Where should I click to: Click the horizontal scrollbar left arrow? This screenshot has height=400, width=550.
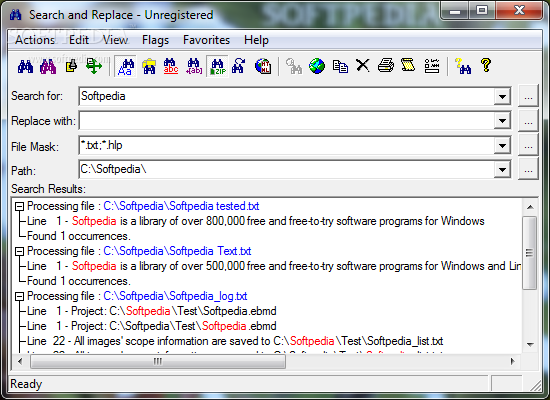pos(20,361)
